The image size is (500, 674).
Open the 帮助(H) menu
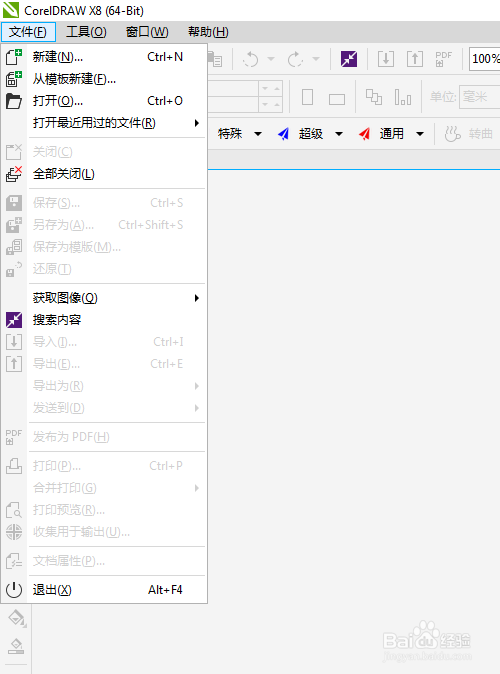[208, 32]
